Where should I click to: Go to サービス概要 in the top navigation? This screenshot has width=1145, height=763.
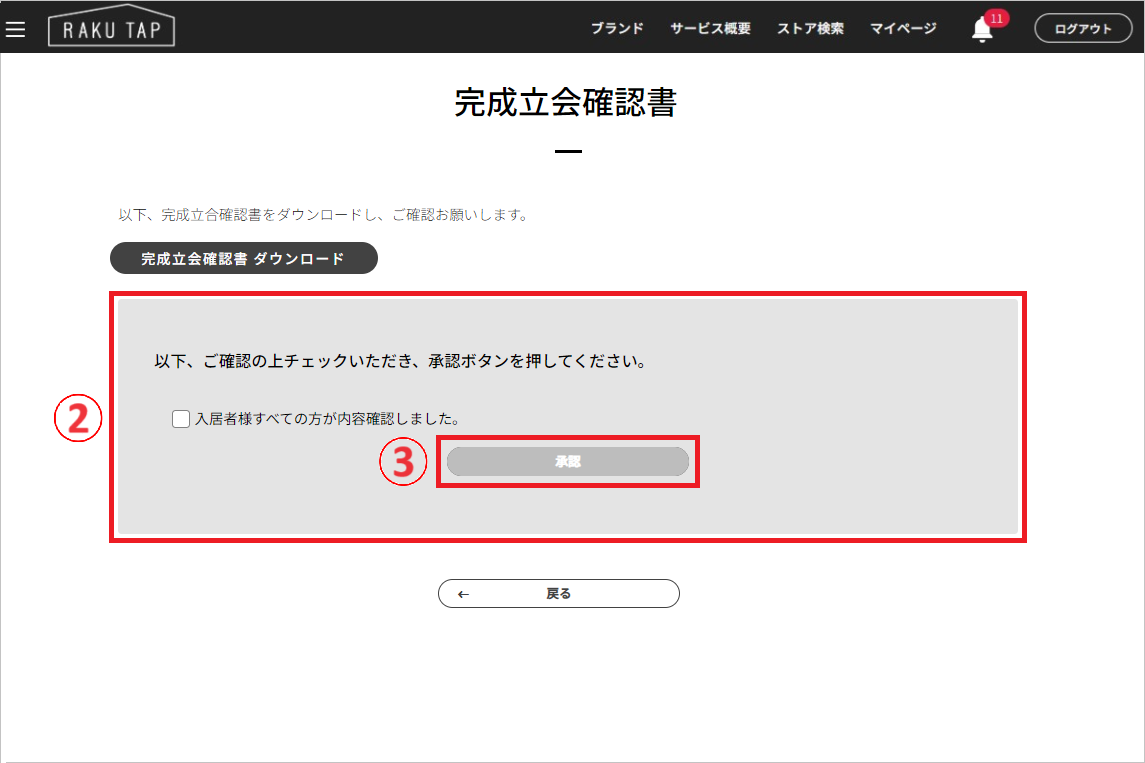point(710,28)
